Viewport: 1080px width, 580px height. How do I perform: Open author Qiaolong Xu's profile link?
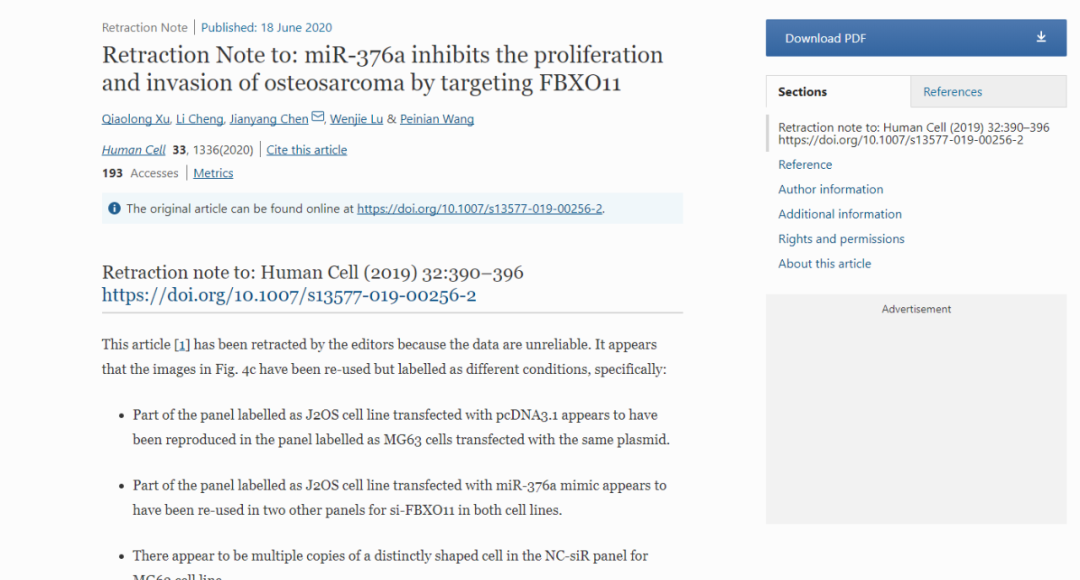coord(135,119)
